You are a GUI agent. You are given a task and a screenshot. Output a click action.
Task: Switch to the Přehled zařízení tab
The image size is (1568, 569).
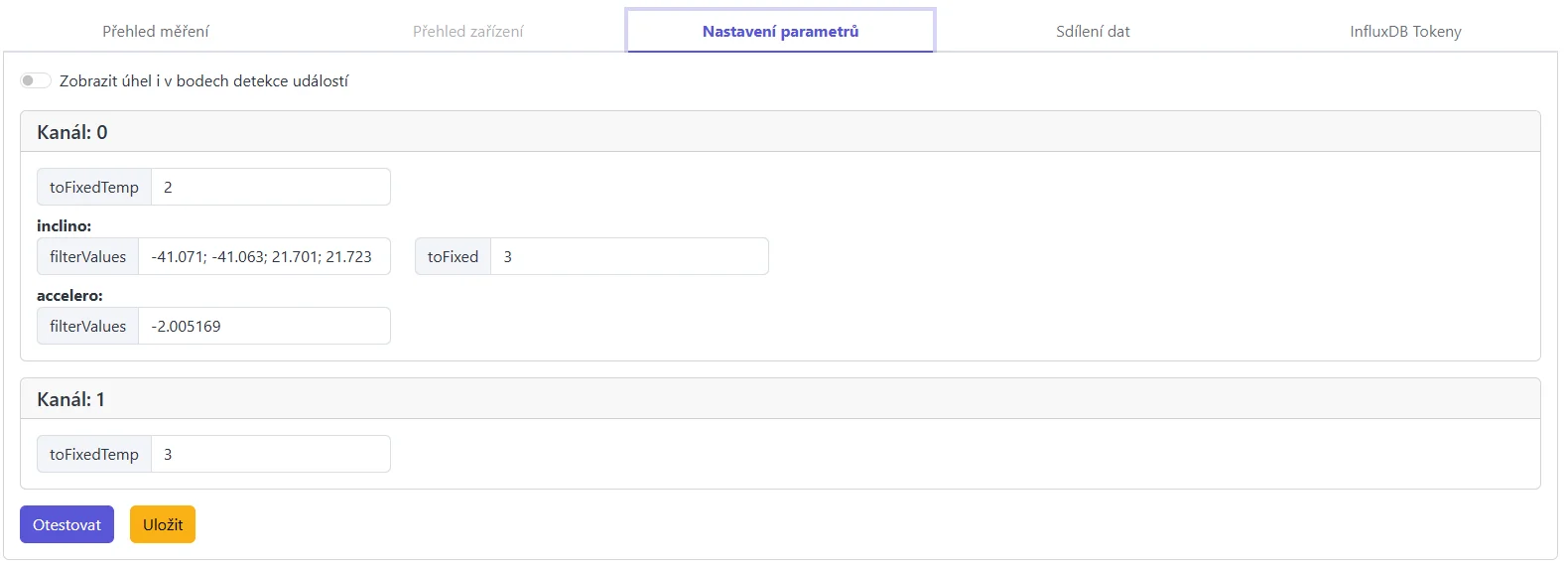pos(467,32)
